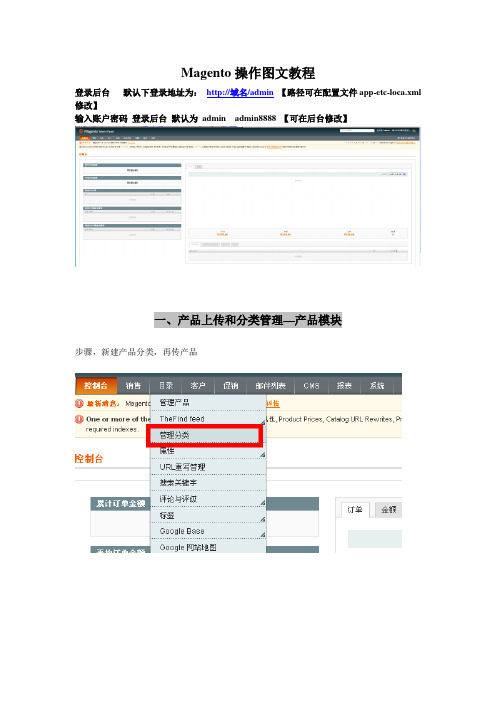
Task: Click the text 'One or more of the'
Action: click(118, 419)
